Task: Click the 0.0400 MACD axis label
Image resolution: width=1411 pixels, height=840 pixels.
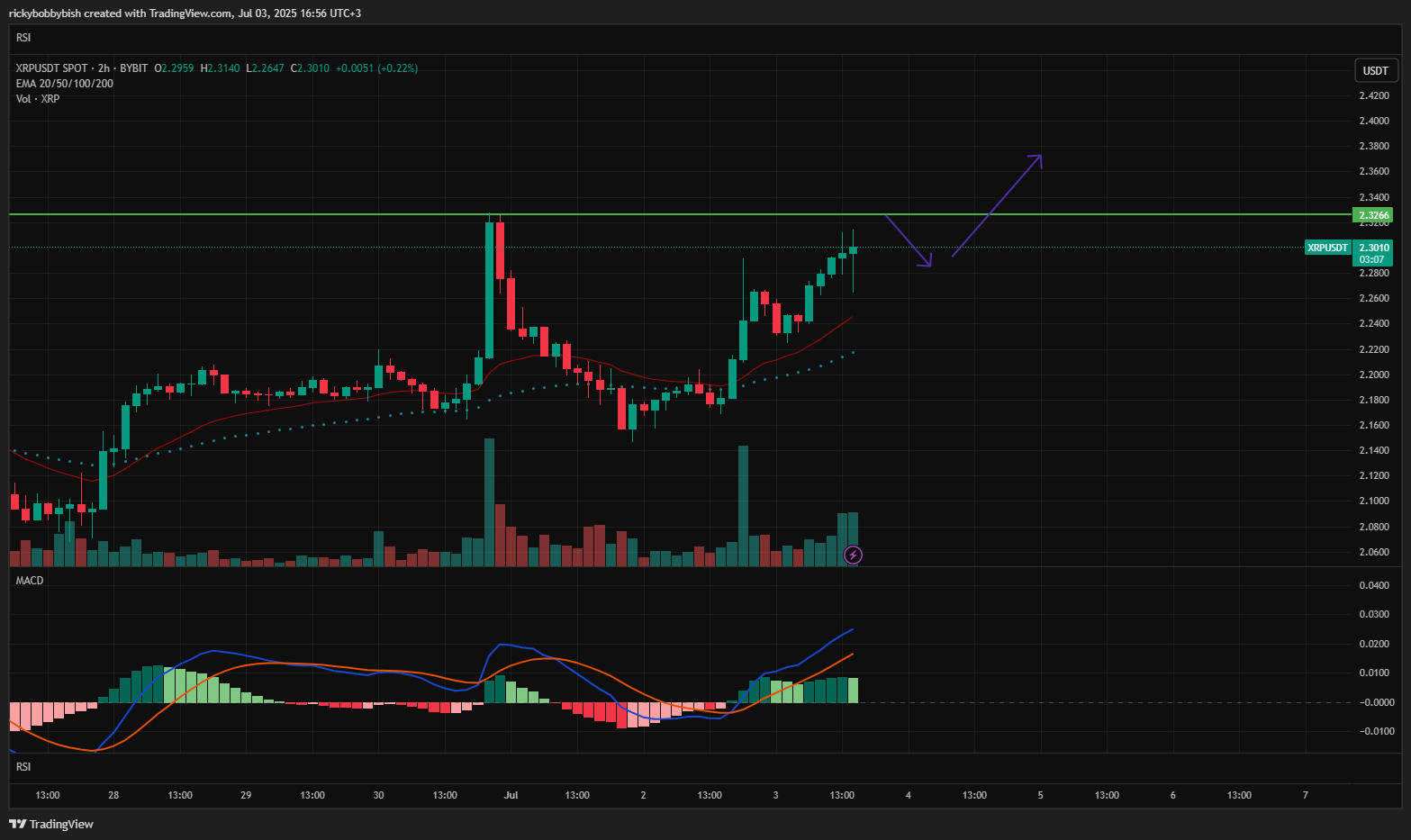Action: tap(1373, 585)
